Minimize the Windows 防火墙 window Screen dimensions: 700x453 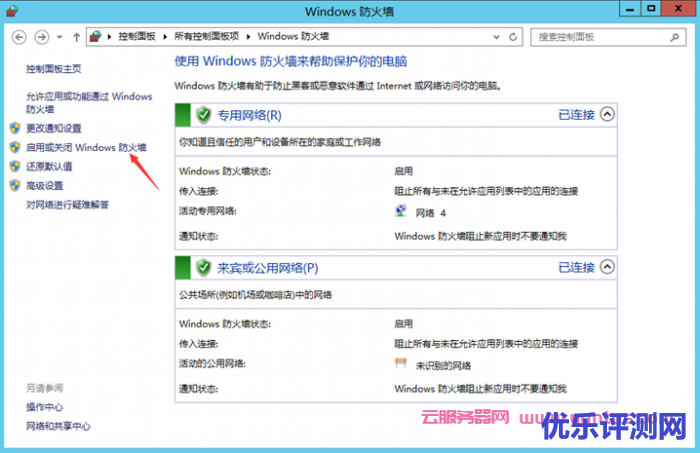pyautogui.click(x=630, y=9)
